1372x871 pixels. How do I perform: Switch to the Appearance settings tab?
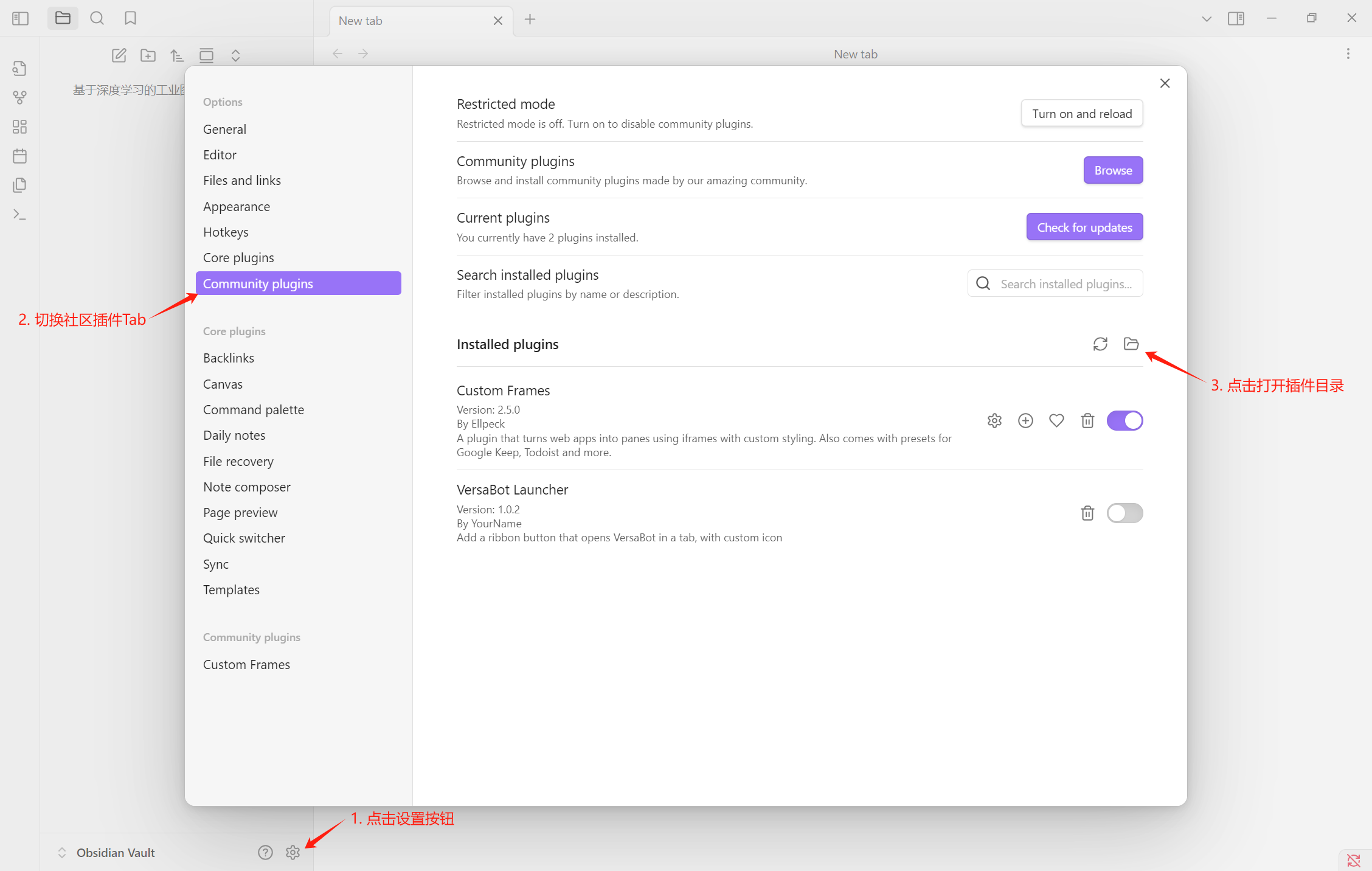236,206
